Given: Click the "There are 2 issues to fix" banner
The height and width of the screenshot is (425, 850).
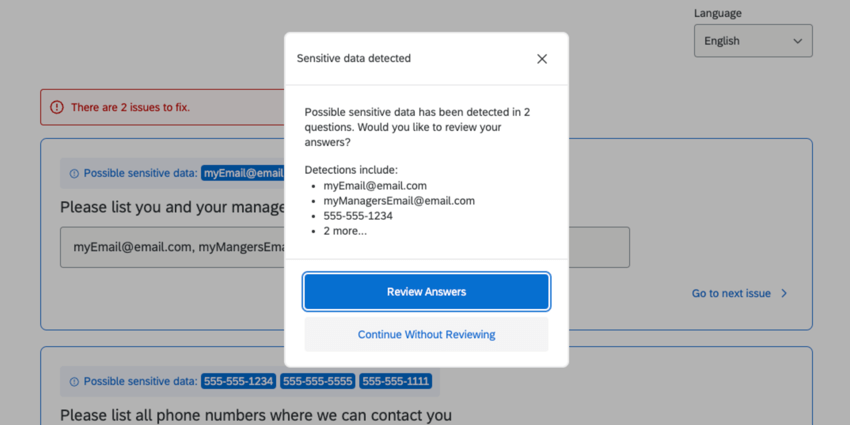Looking at the screenshot, I should (x=130, y=107).
